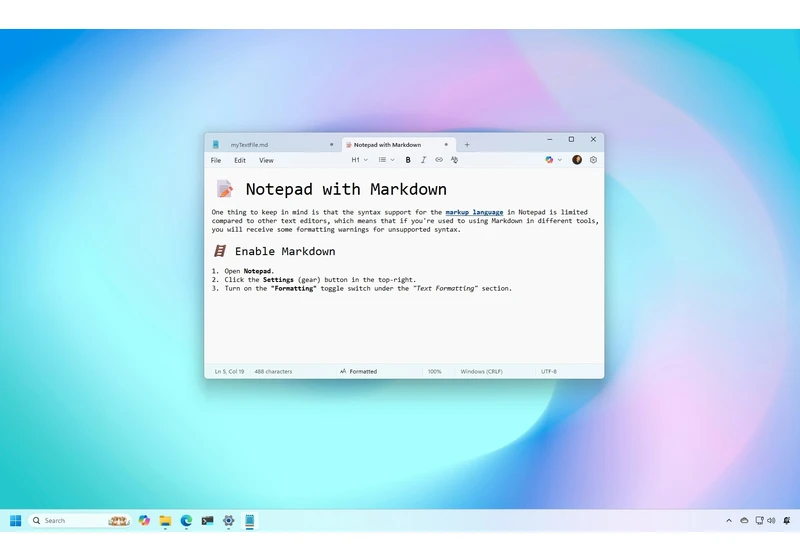Open the account profile picture
The image size is (800, 560).
tap(577, 160)
